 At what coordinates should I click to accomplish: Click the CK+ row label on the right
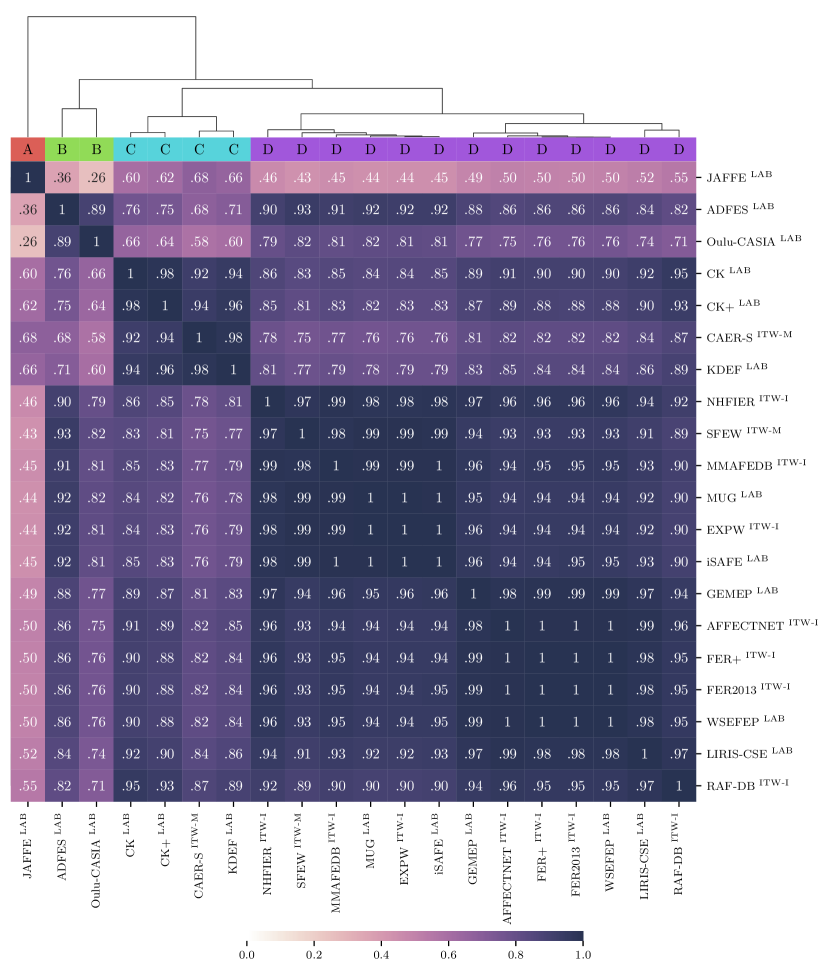(733, 306)
